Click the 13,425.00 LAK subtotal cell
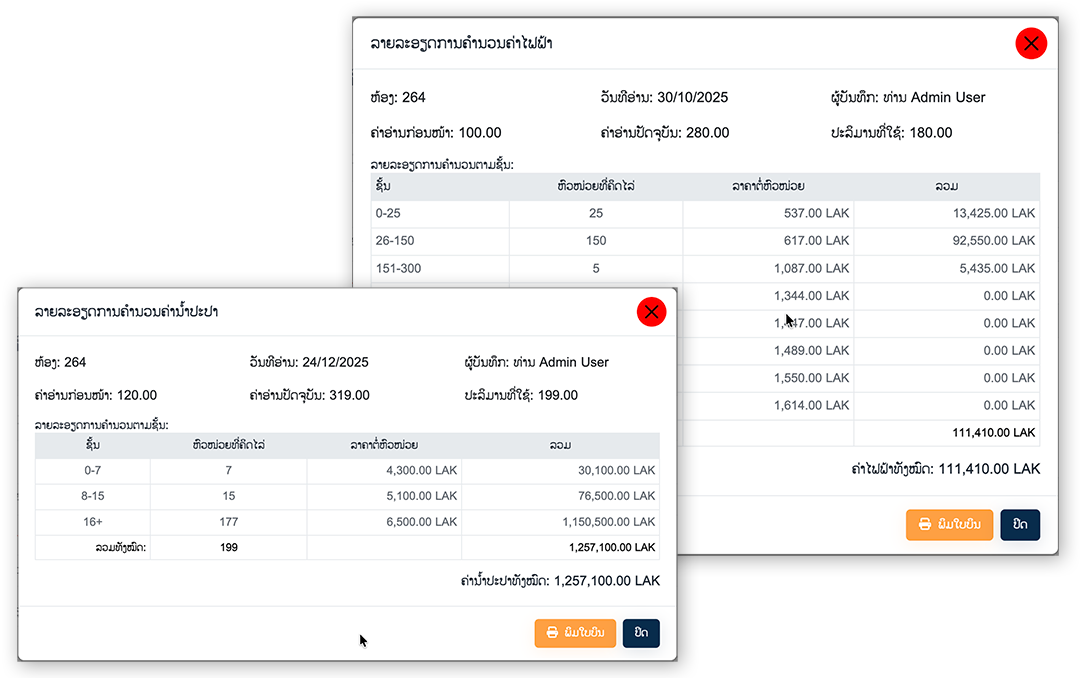Viewport: 1080px width, 678px height. tap(946, 214)
